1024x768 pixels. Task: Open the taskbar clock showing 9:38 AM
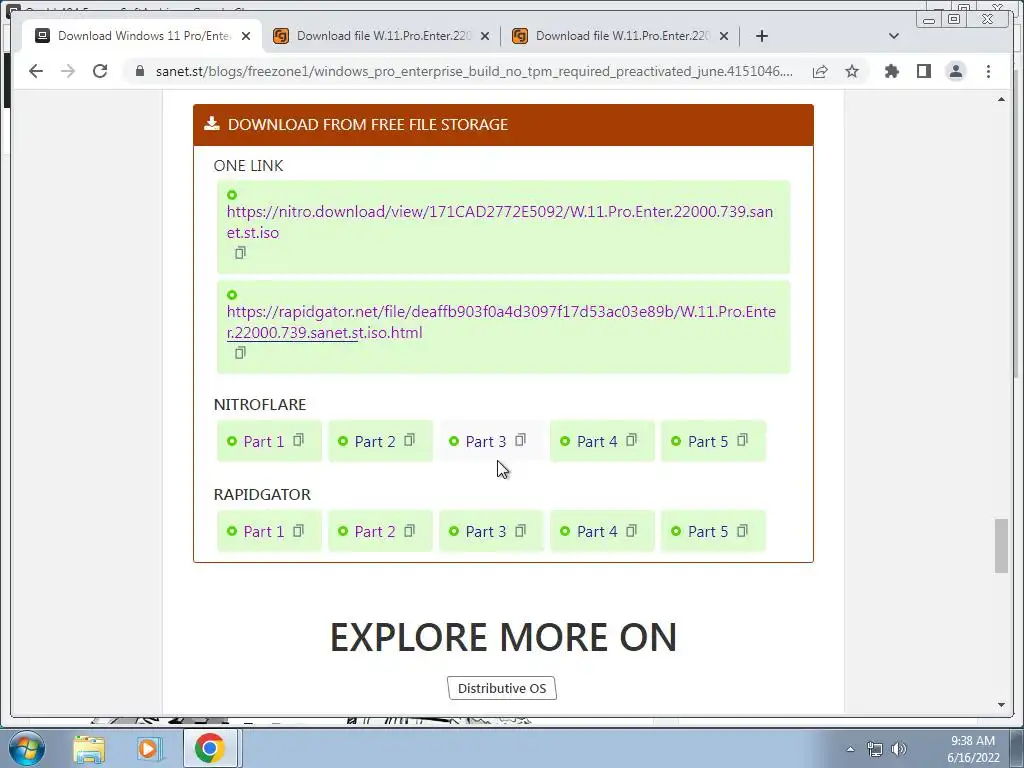pyautogui.click(x=973, y=749)
